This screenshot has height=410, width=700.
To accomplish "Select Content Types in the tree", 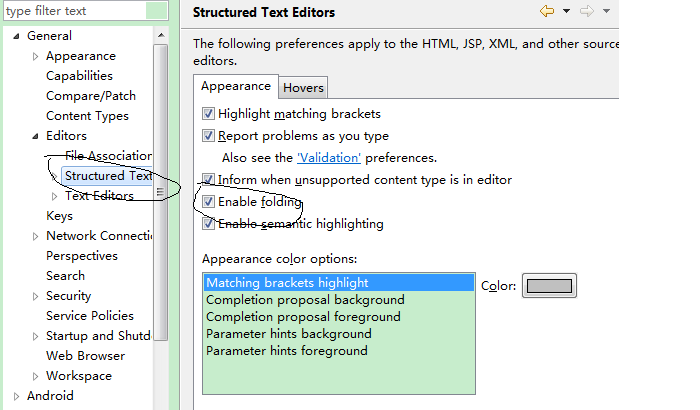I will (x=87, y=116).
